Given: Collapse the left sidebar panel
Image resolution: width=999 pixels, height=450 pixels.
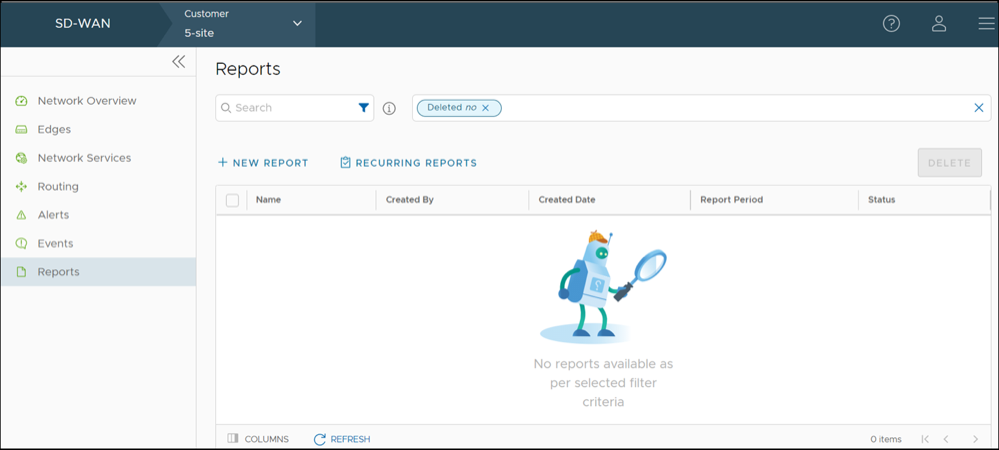Looking at the screenshot, I should tap(178, 62).
